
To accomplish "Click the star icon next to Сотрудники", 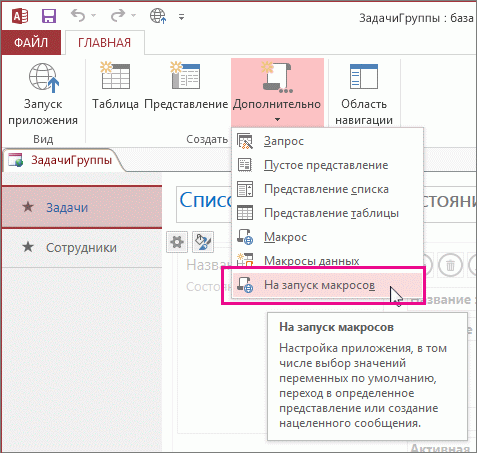I will [28, 247].
